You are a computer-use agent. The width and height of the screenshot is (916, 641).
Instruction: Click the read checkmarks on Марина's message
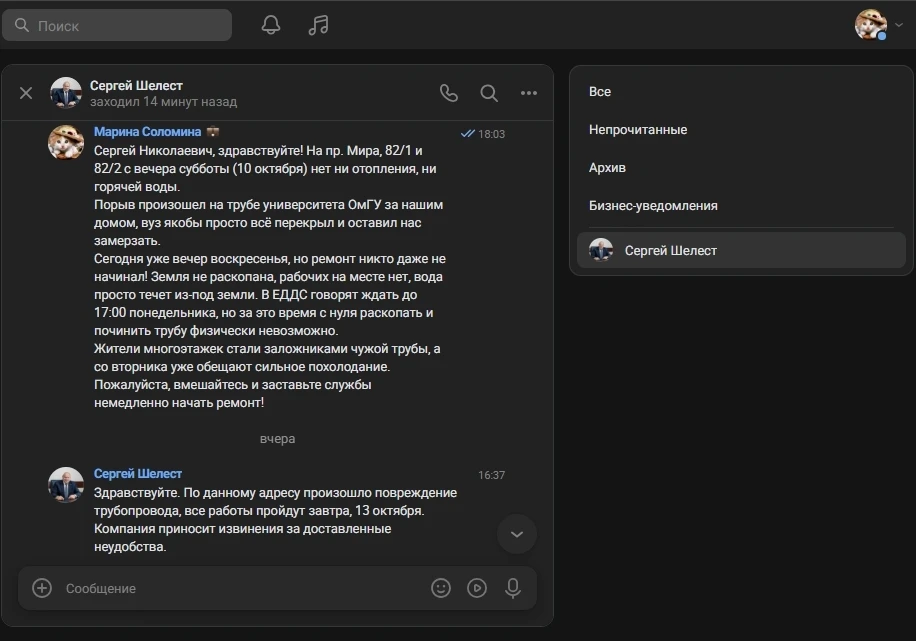pos(468,134)
